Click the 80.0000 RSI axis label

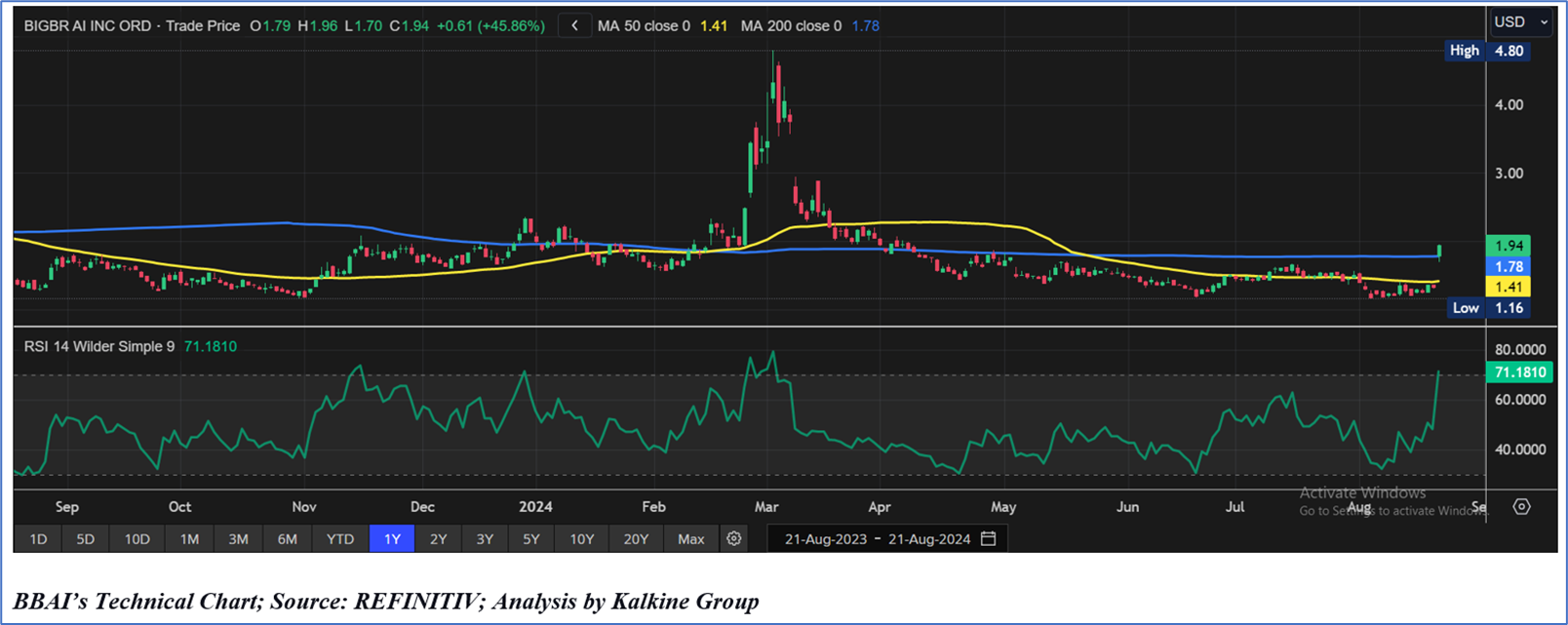tap(1520, 349)
